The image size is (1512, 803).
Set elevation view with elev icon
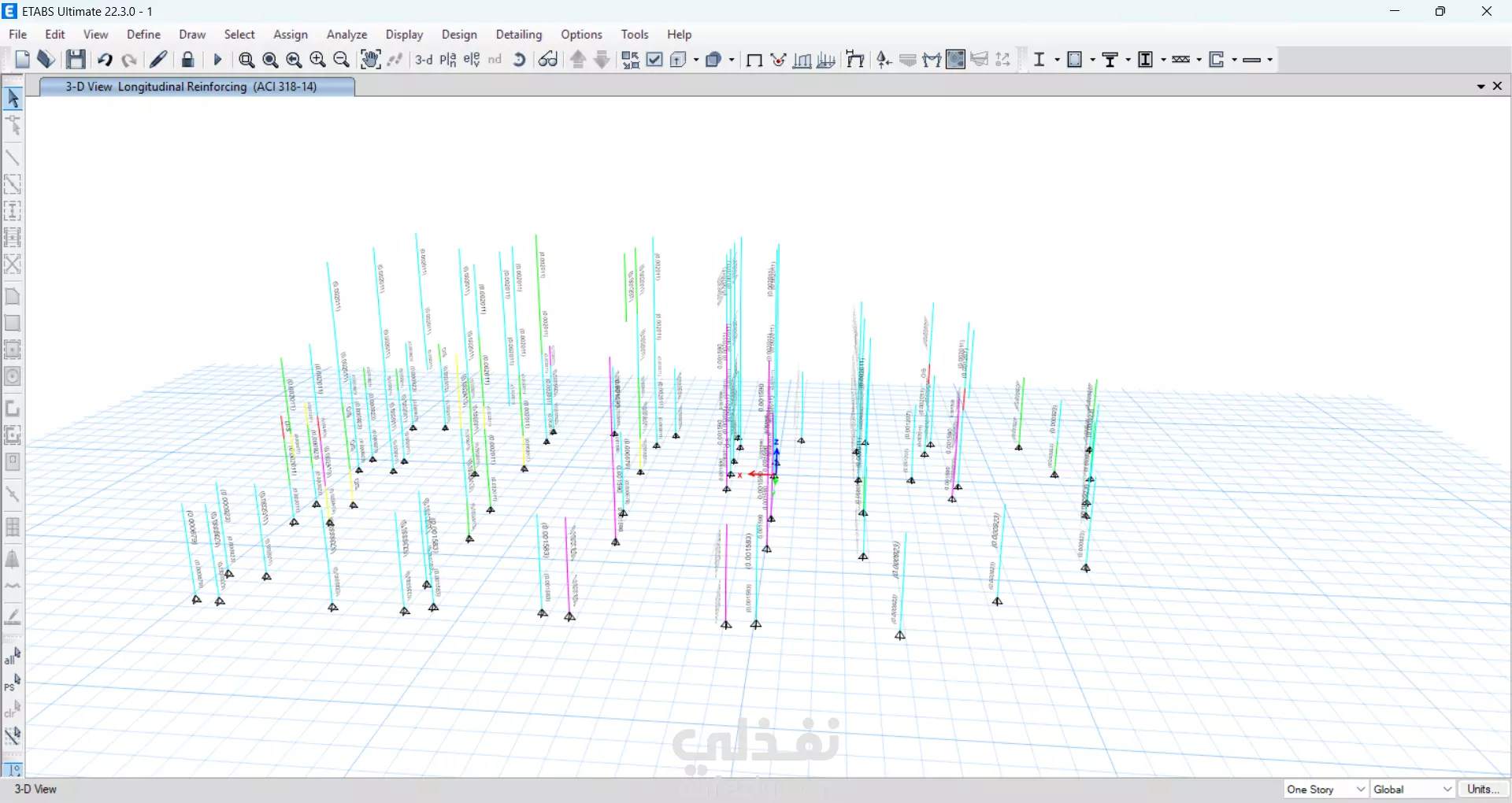click(472, 60)
